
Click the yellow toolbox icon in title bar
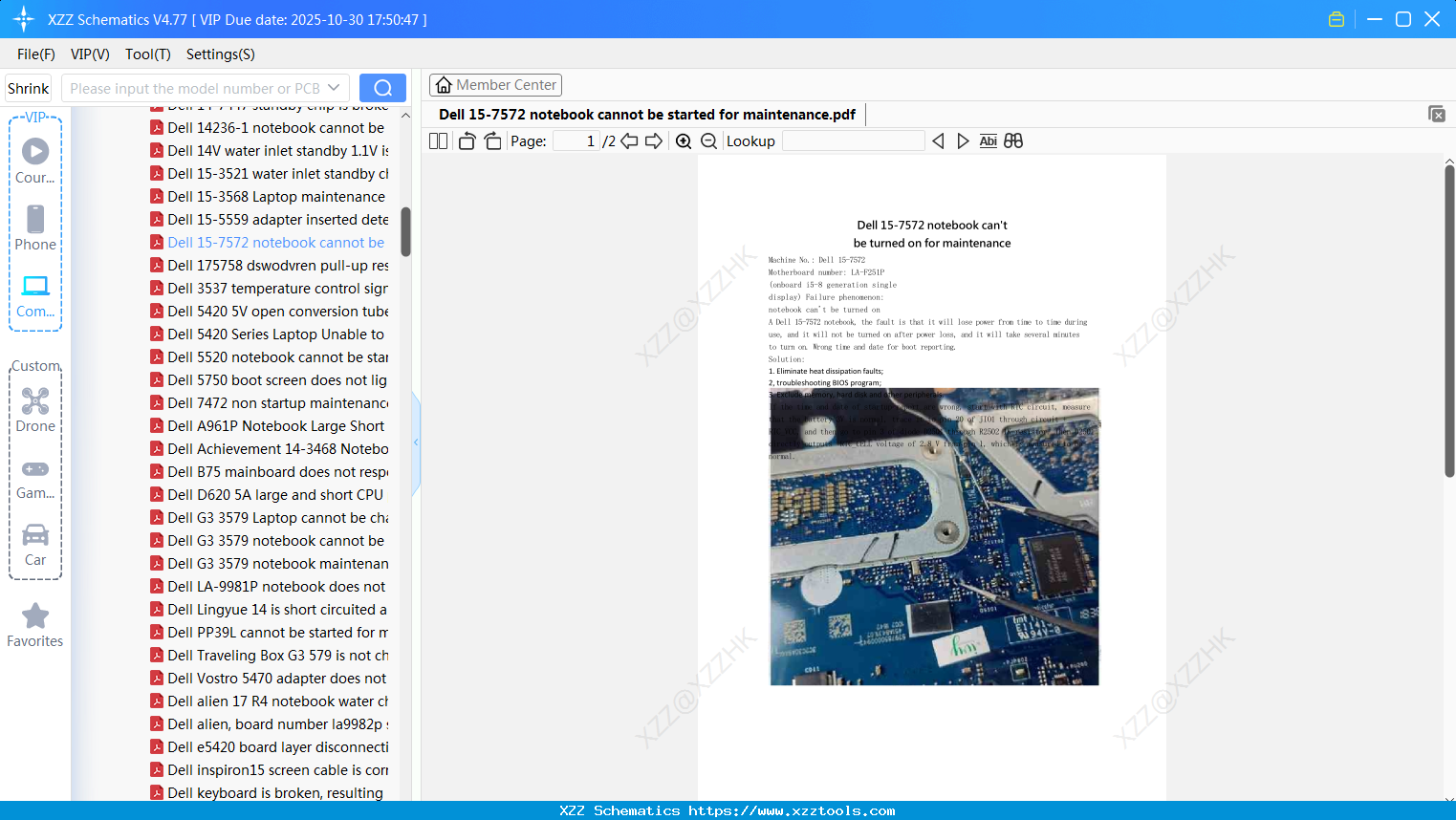click(x=1336, y=19)
